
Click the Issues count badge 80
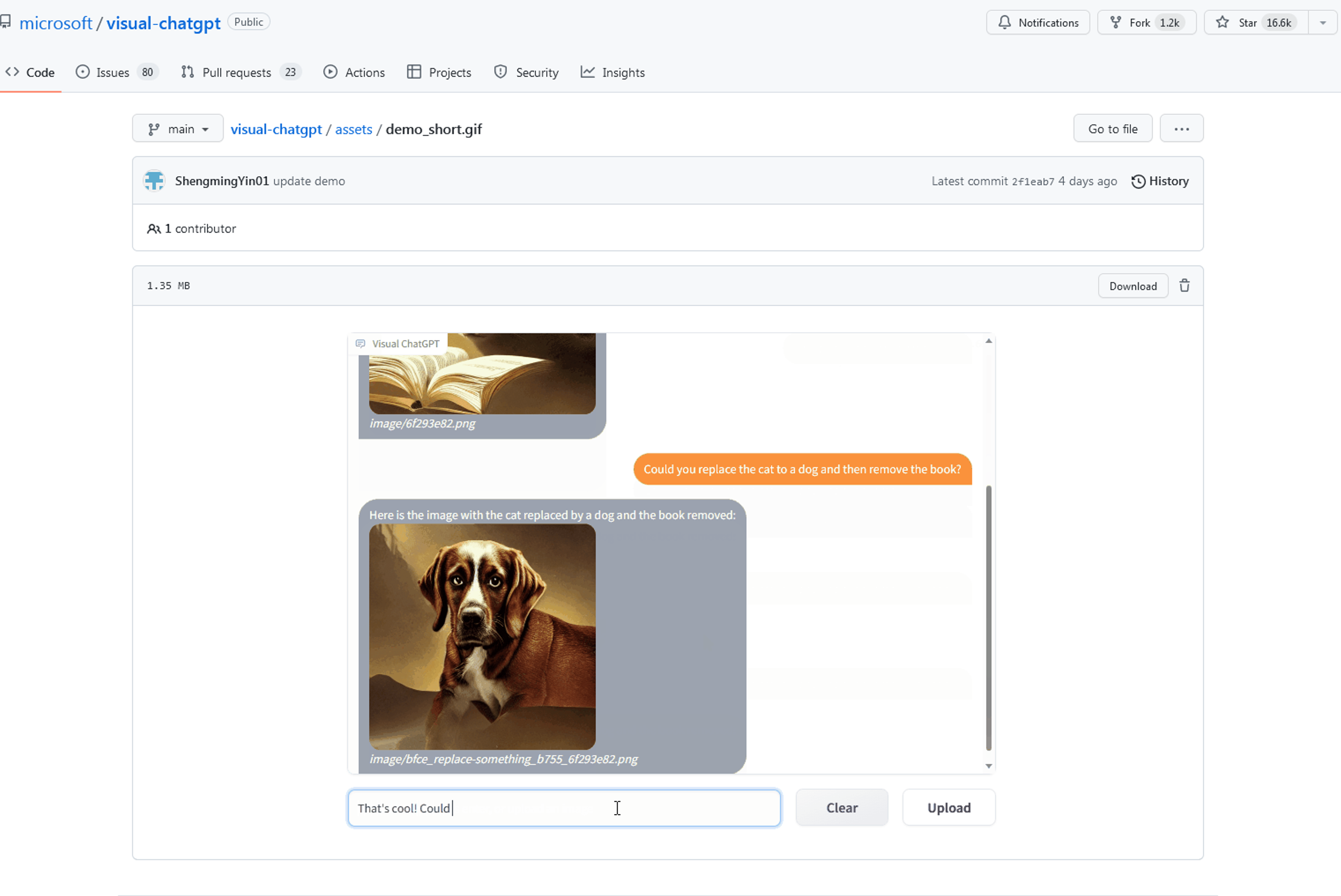click(147, 72)
